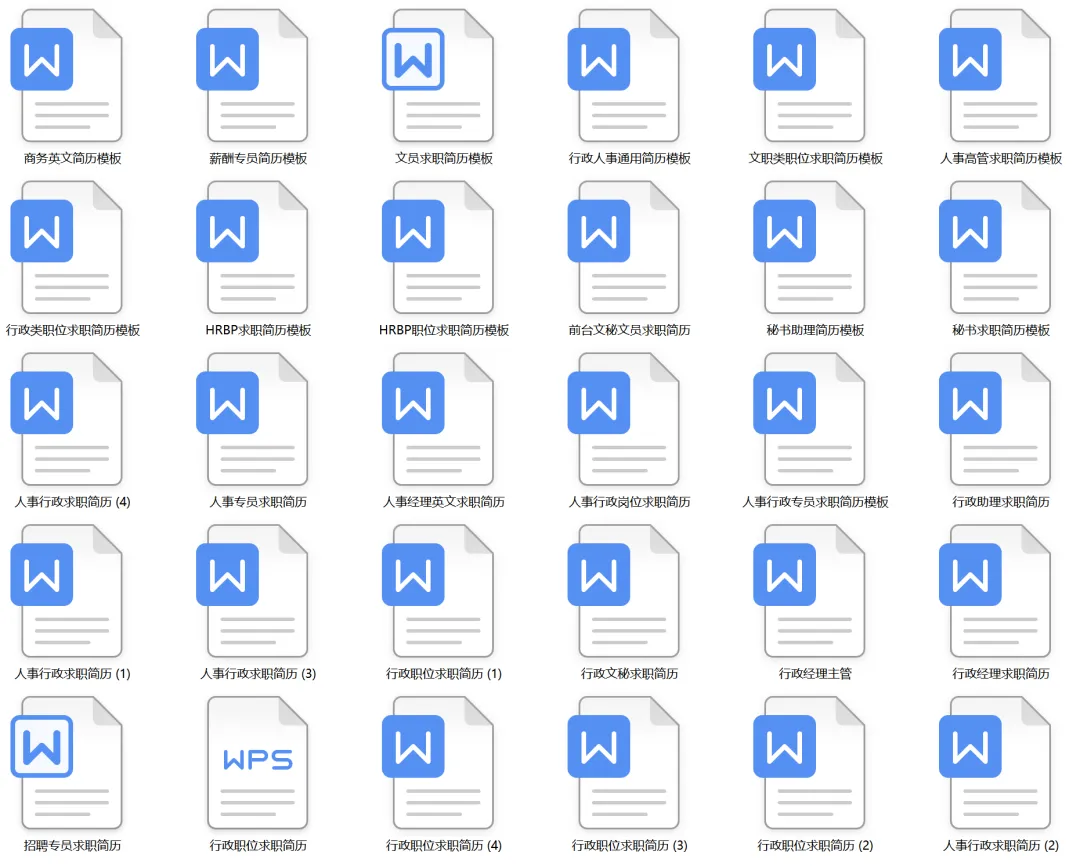Click the 人事行政求职简历 (2) file icon
1080x866 pixels.
(995, 762)
